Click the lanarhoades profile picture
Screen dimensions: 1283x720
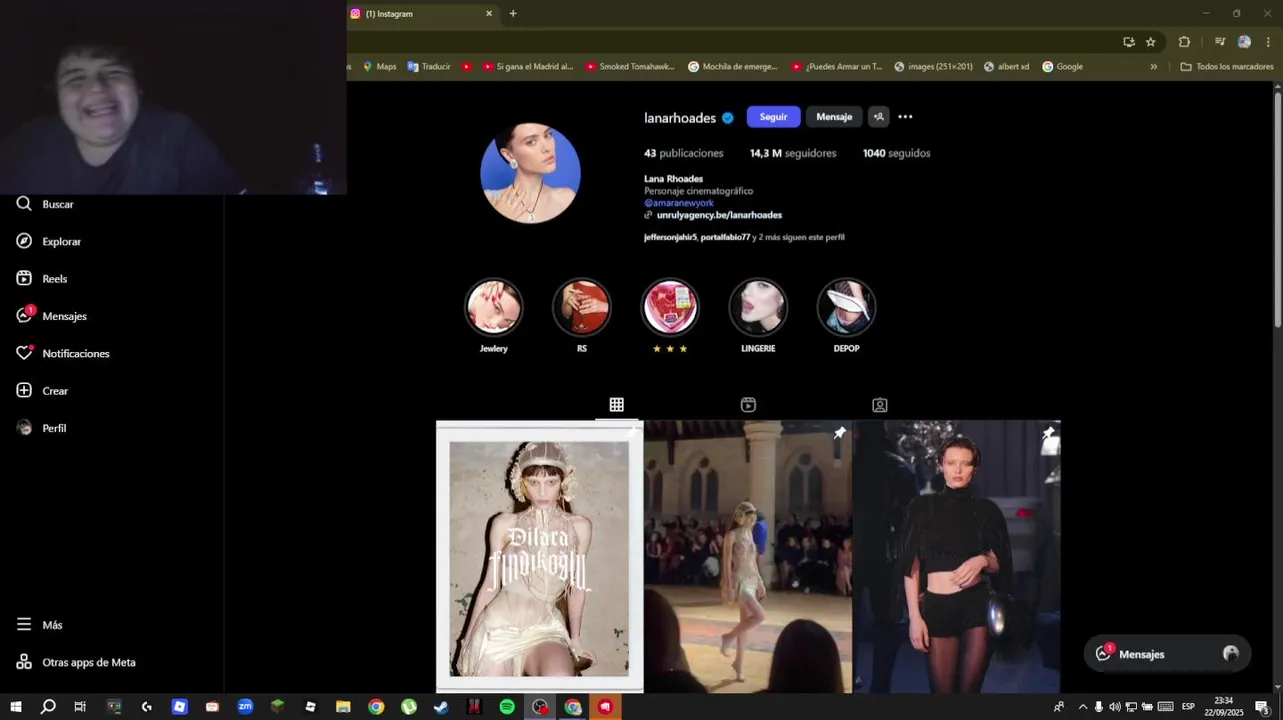(x=530, y=173)
